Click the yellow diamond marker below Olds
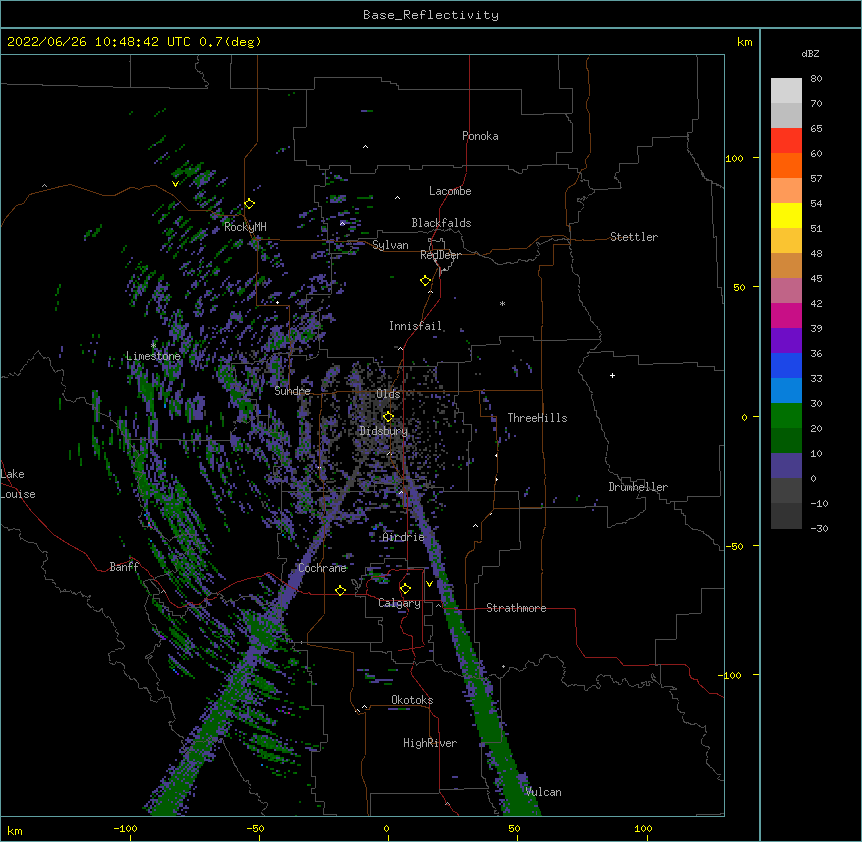Screen dimensions: 862x842 pyautogui.click(x=388, y=417)
